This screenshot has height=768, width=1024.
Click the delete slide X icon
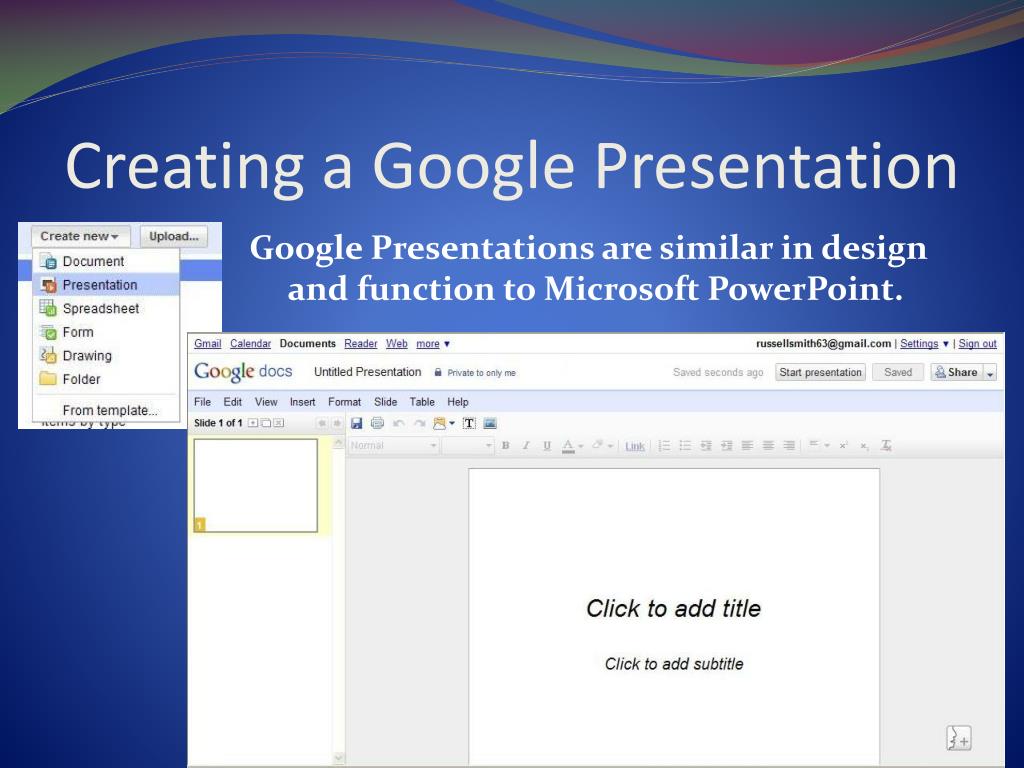click(279, 423)
